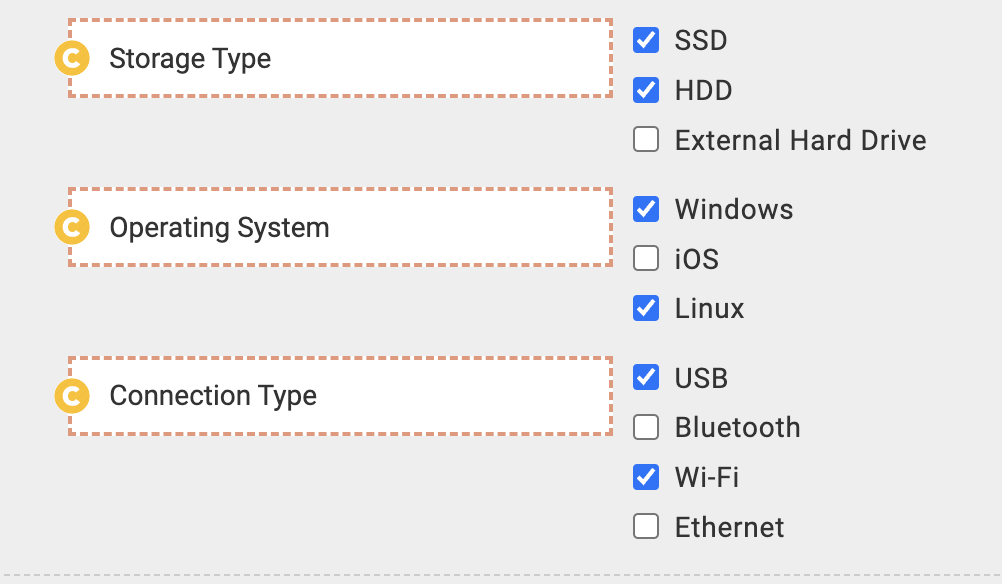The height and width of the screenshot is (584, 1002).
Task: Click the iOS option label
Action: (697, 259)
